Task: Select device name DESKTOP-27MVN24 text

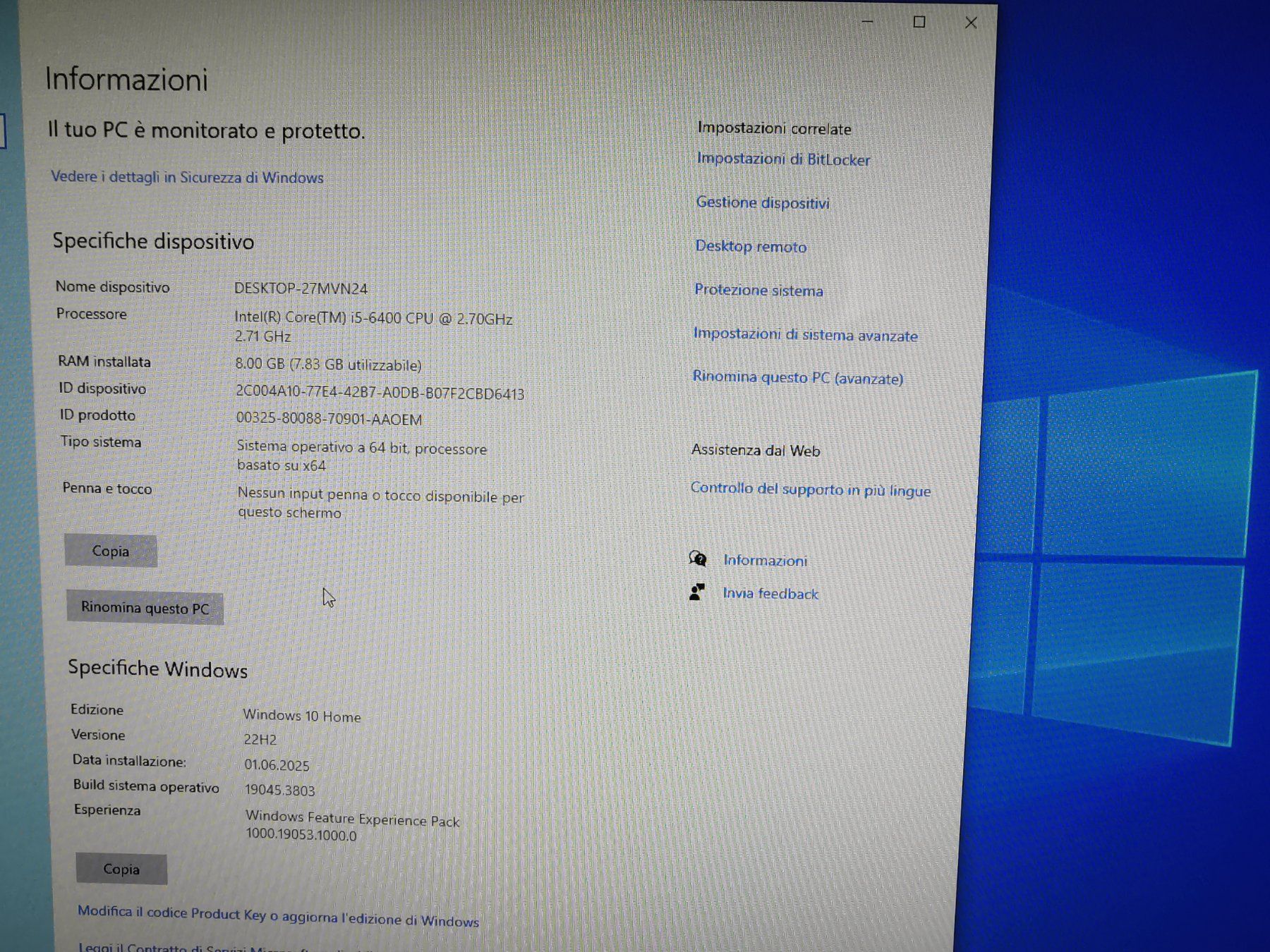Action: tap(301, 288)
